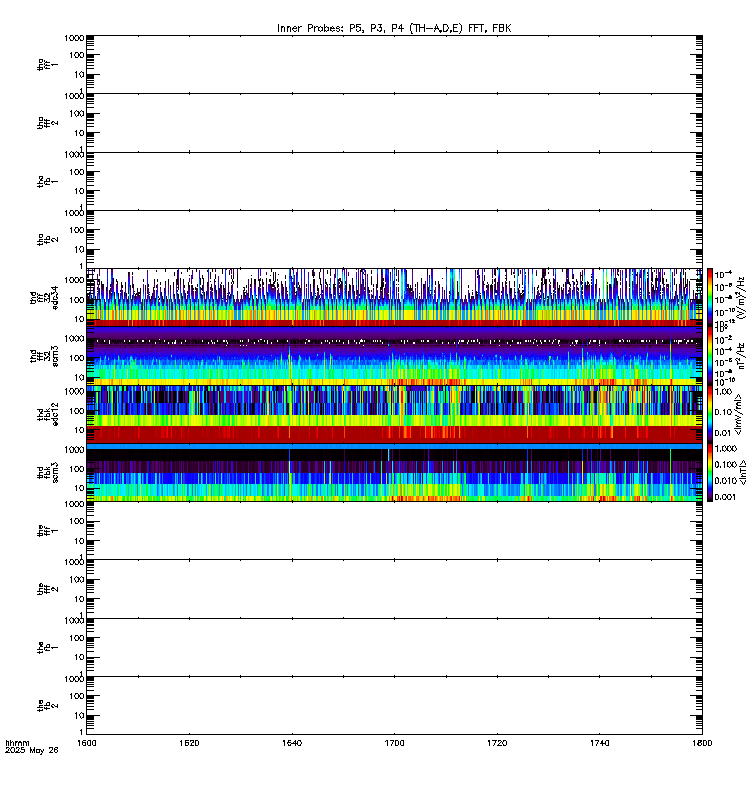The height and width of the screenshot is (800, 750).
Task: Select the 'tha fb 1' panel label
Action: pos(47,181)
